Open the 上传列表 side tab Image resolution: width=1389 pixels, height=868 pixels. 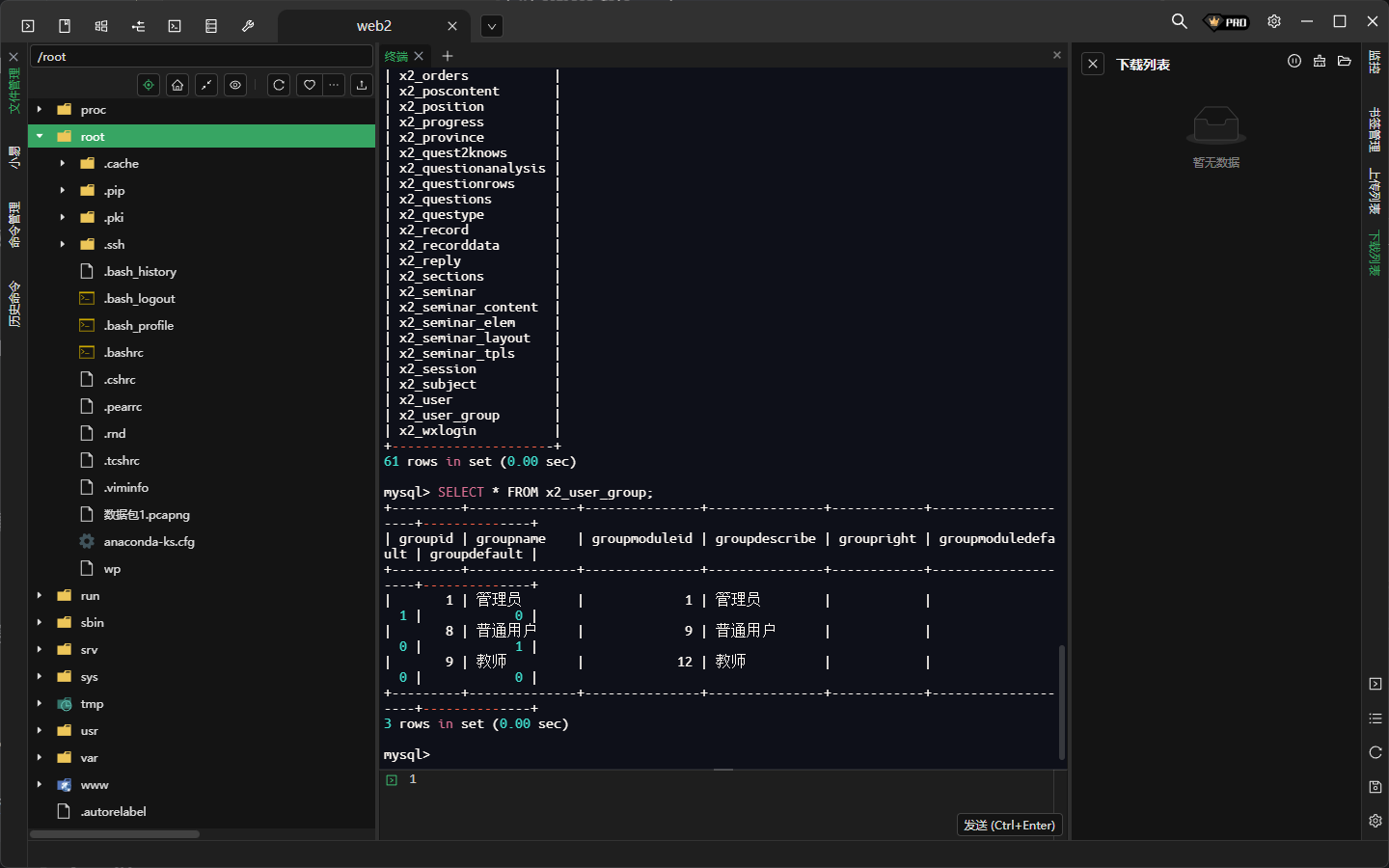(1375, 191)
